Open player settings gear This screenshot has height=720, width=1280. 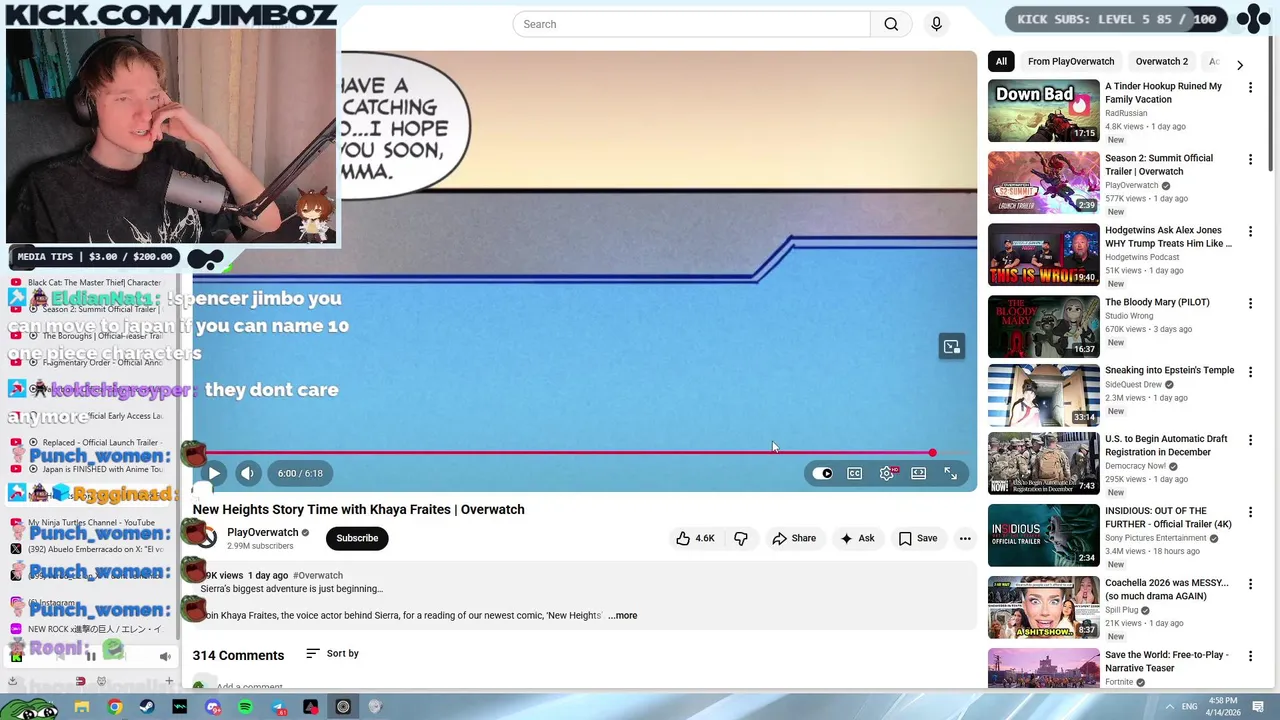coord(887,473)
